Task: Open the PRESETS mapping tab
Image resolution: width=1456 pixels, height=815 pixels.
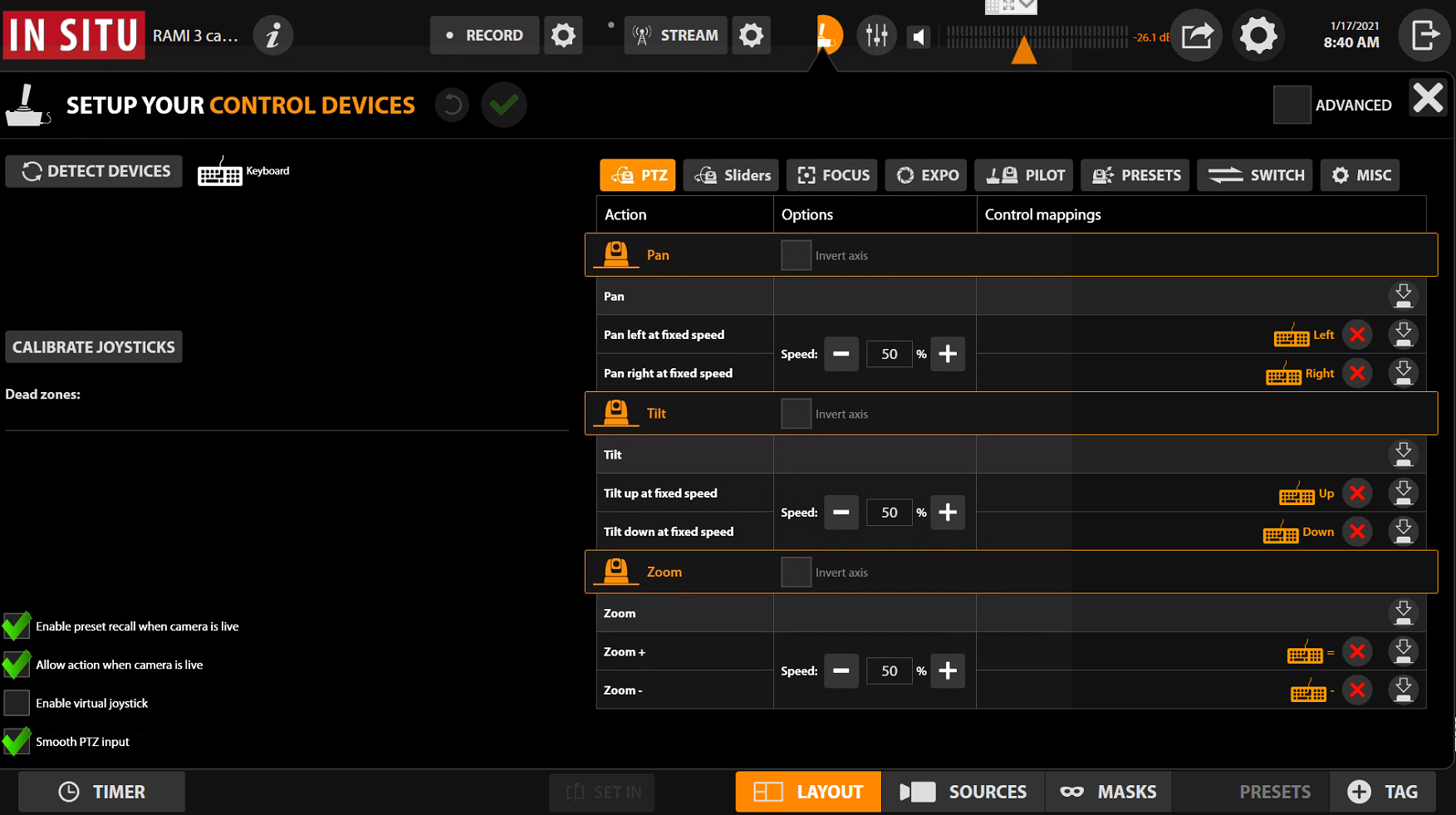Action: 1135,175
